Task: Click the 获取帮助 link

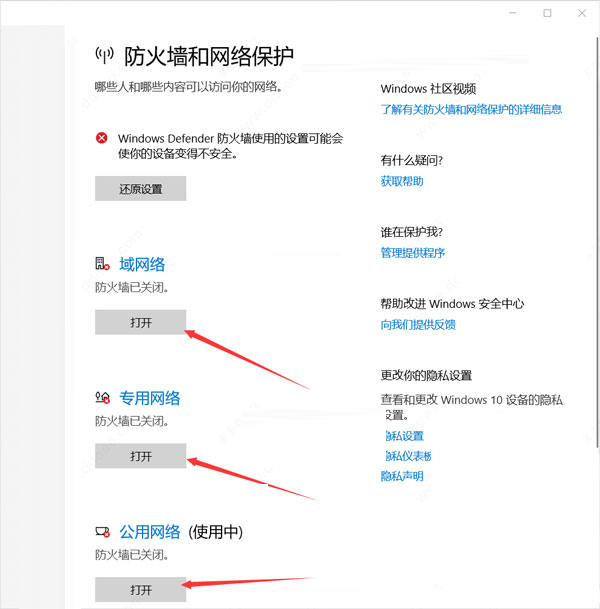Action: (x=402, y=181)
